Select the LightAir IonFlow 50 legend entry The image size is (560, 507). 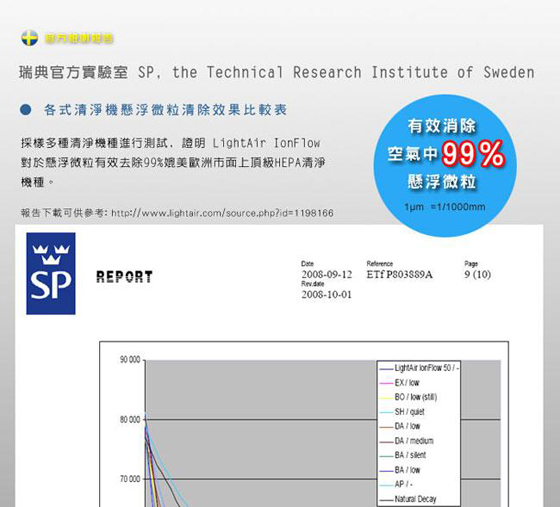point(419,368)
